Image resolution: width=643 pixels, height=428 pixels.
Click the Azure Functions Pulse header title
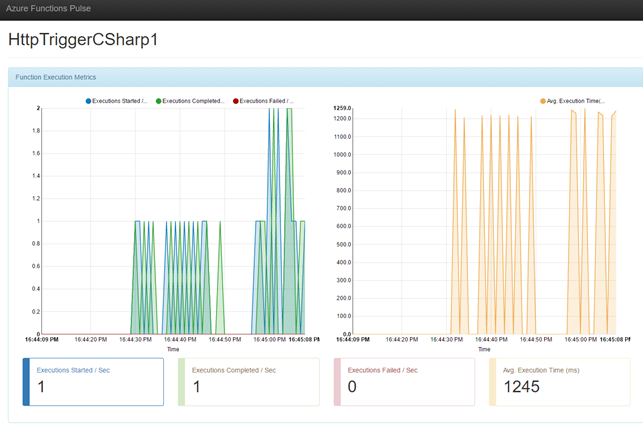[x=49, y=9]
